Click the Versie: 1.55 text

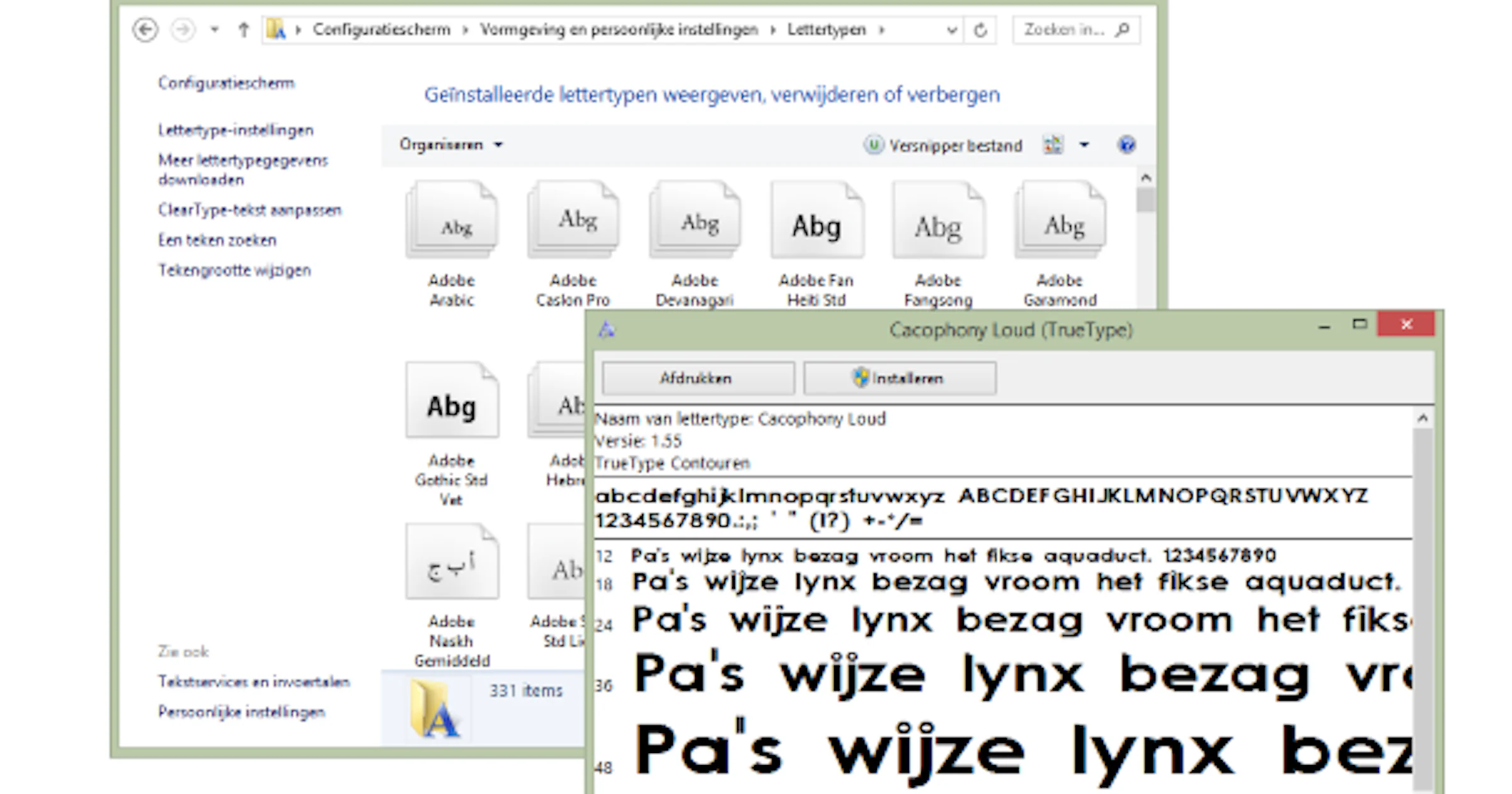point(638,441)
